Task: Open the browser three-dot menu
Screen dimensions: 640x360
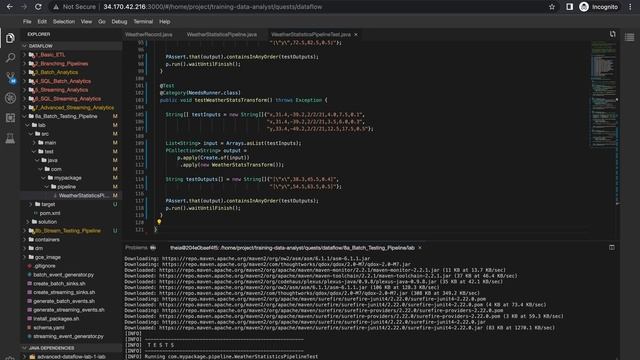Action: tap(630, 7)
